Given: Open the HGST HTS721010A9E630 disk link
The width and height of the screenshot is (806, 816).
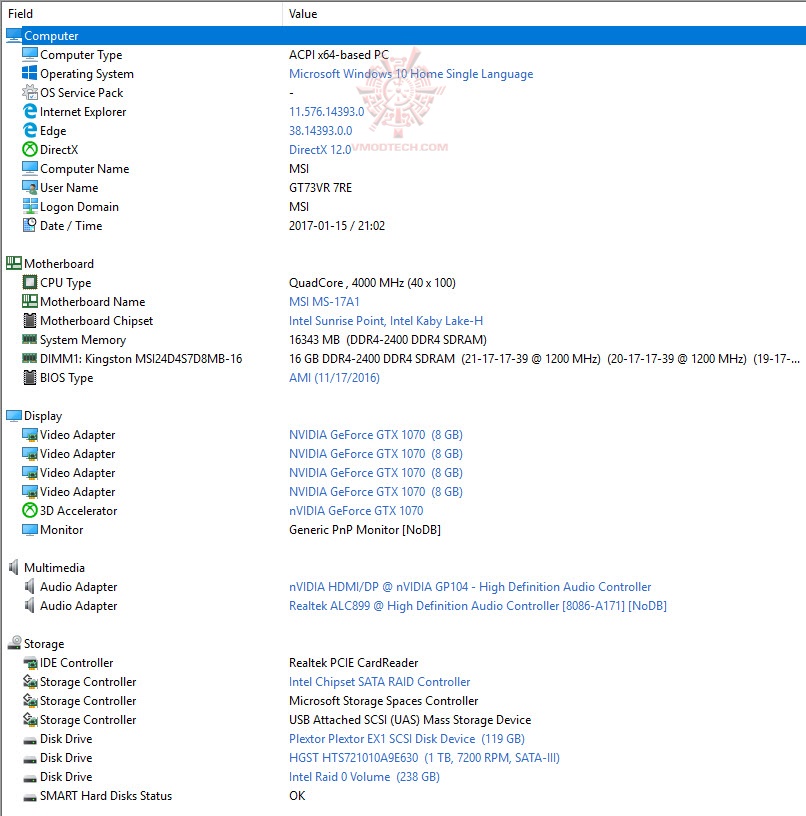Looking at the screenshot, I should pos(424,758).
